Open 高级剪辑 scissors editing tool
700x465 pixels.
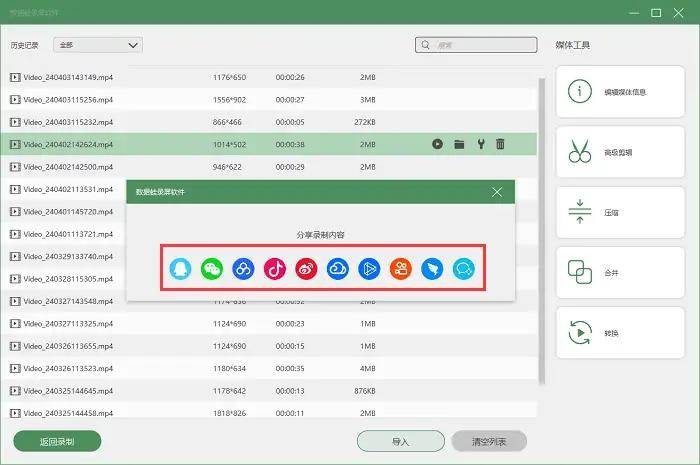620,152
